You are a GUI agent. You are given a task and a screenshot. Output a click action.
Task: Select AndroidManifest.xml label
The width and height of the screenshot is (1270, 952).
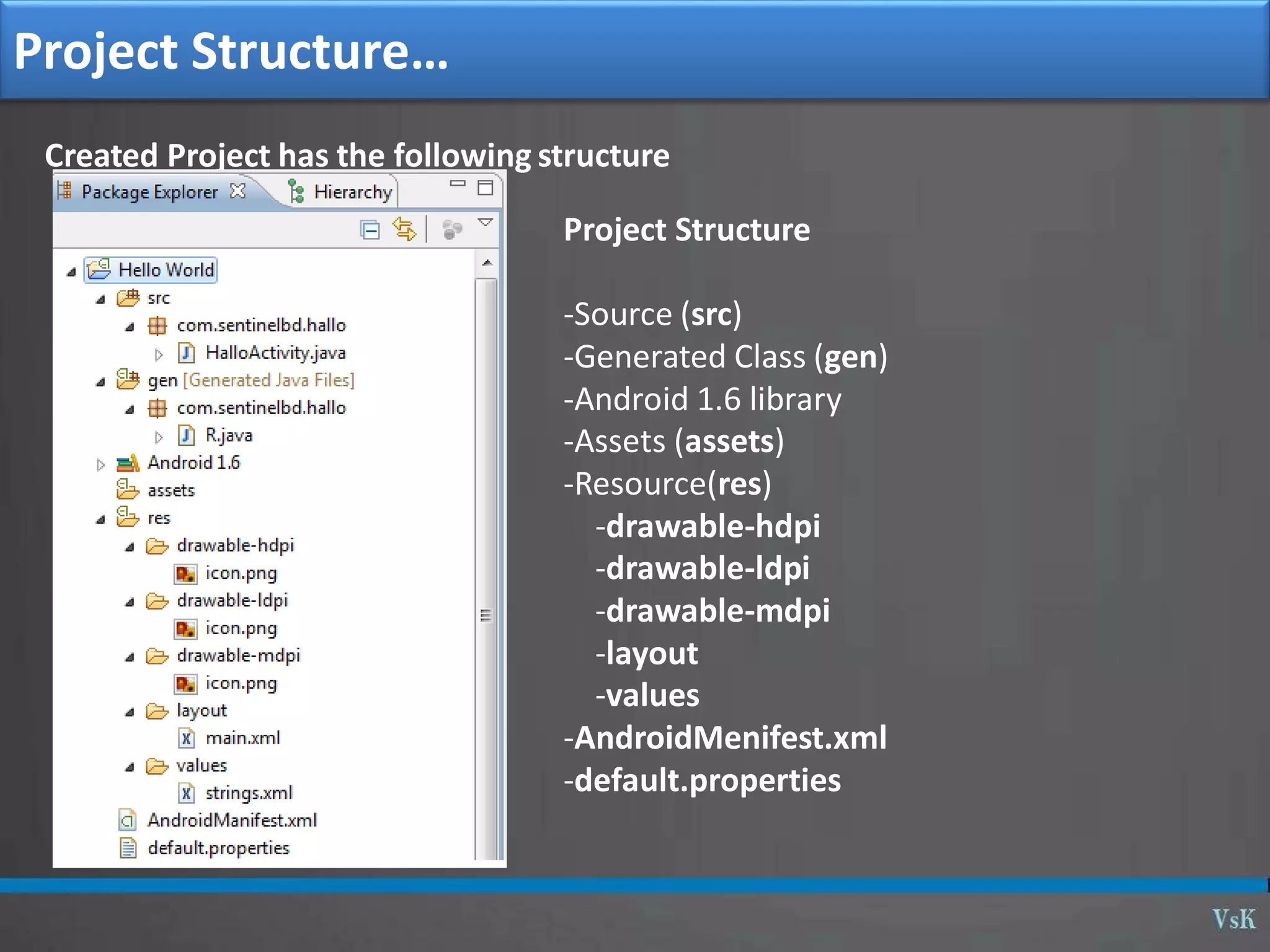point(233,820)
